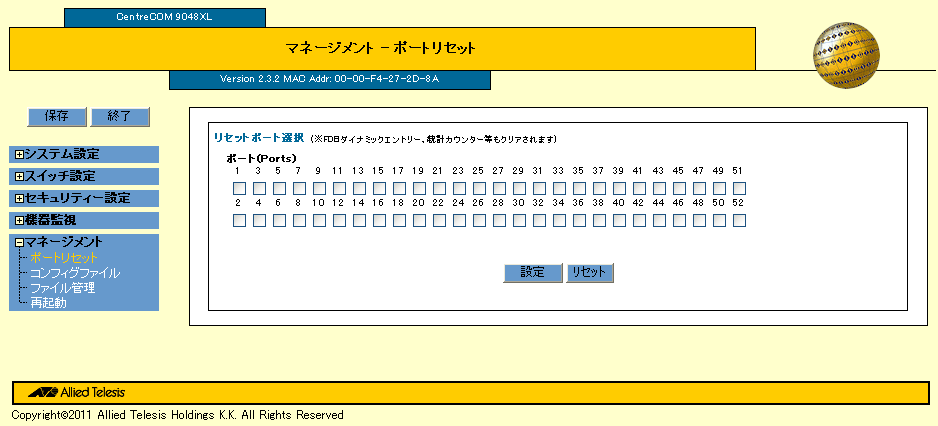Click the 設定 button to apply
The width and height of the screenshot is (938, 426).
click(532, 272)
